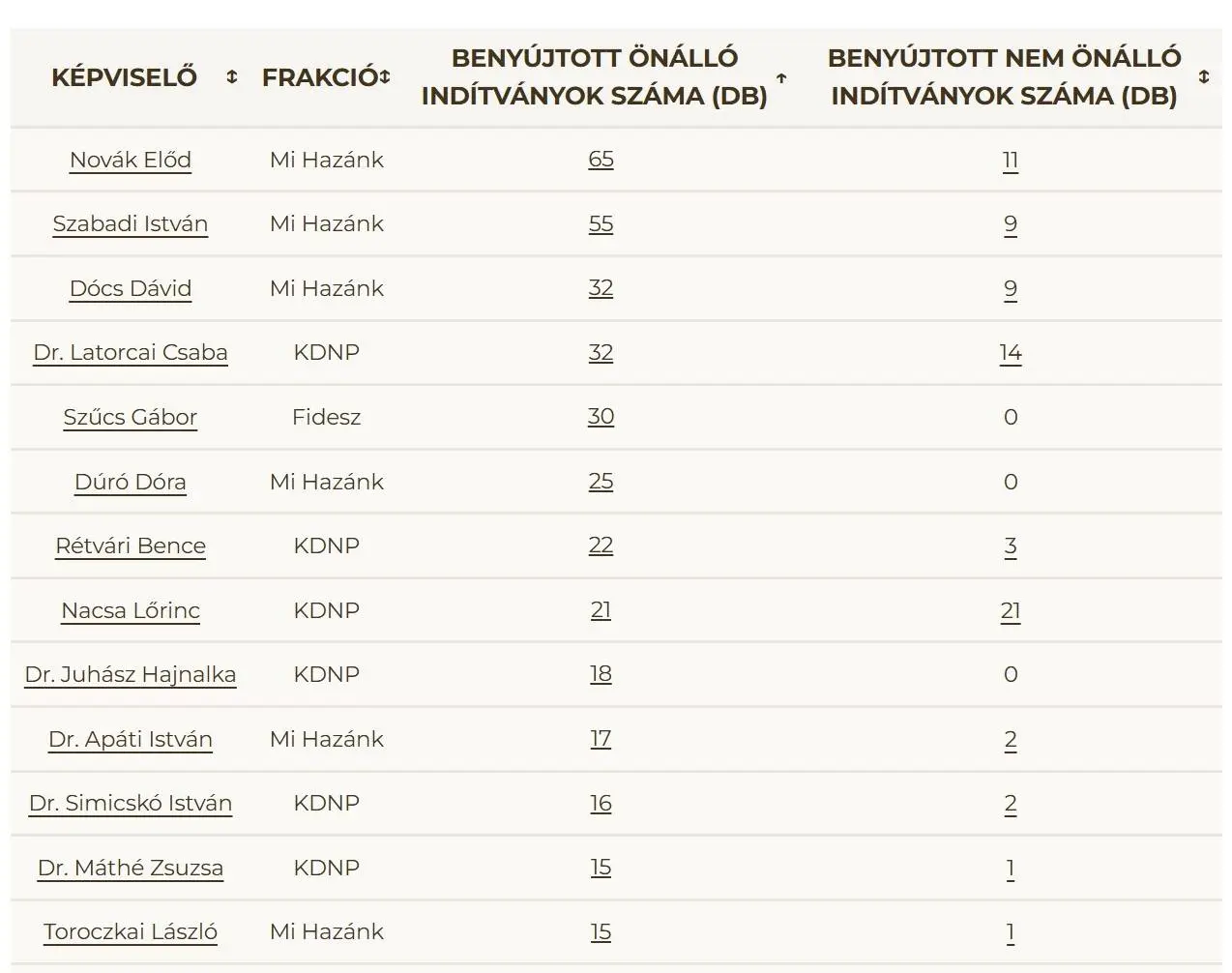
Task: Open Dr. Juhász Hajnalka's profile
Action: tap(131, 675)
